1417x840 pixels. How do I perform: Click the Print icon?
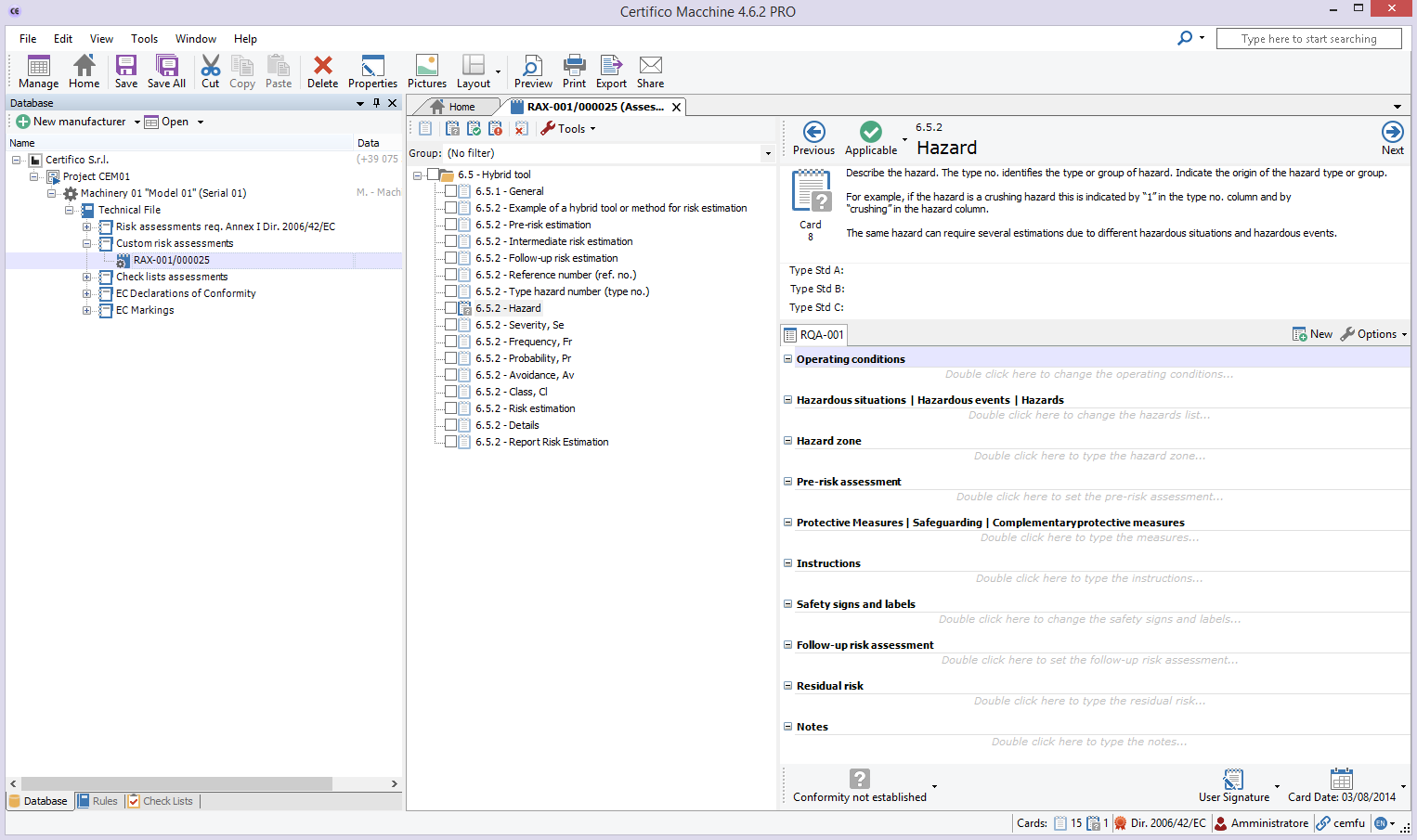click(x=575, y=66)
